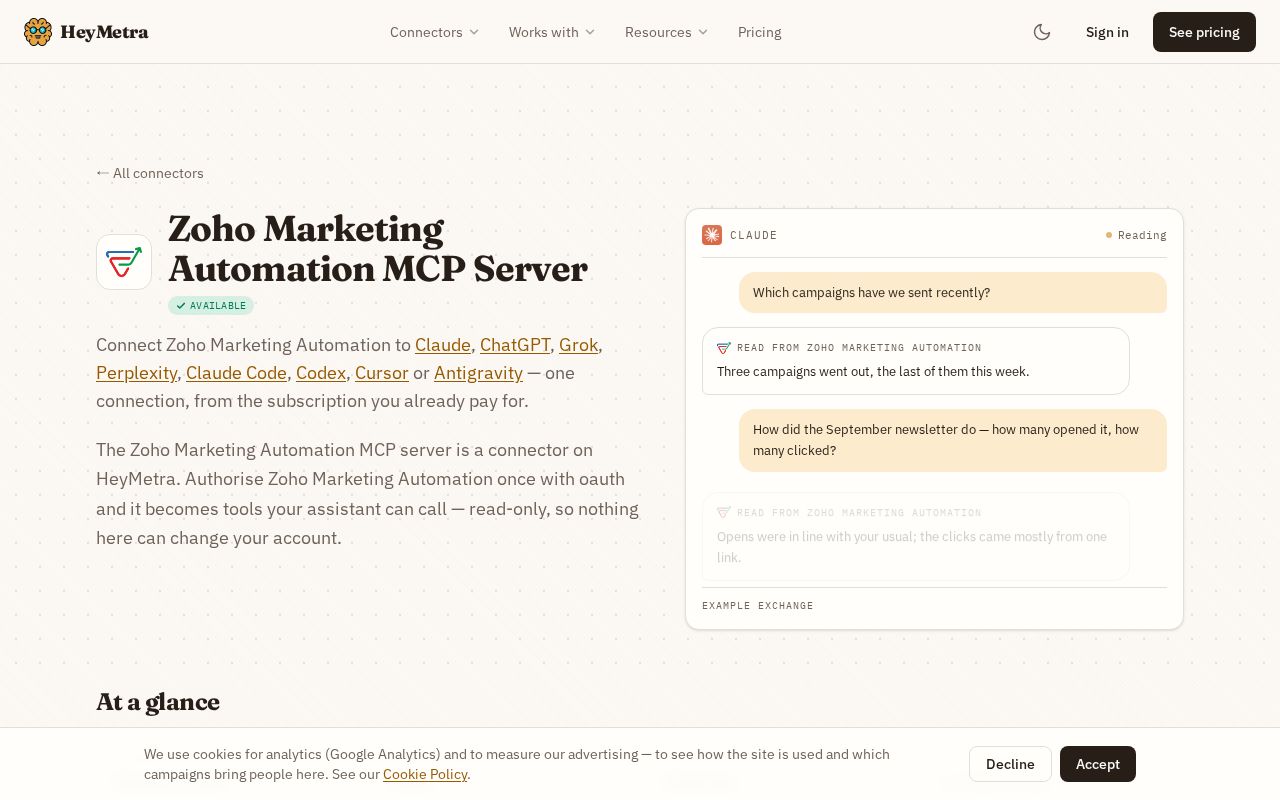Click the Zoho icon beside 'Three campaigns went out'

point(724,348)
